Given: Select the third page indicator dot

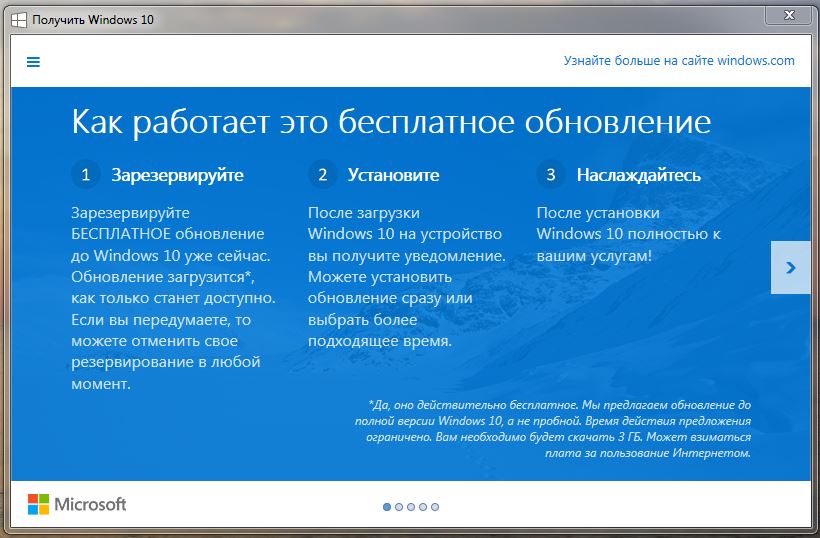Looking at the screenshot, I should [x=411, y=507].
